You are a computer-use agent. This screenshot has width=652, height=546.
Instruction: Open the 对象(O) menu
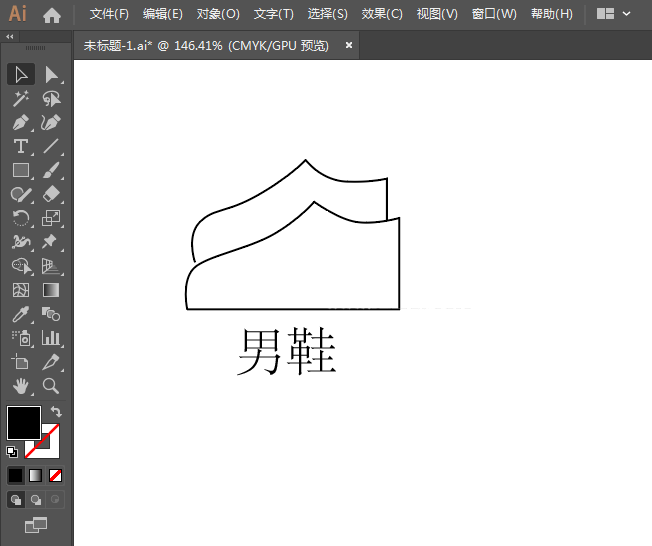[x=218, y=14]
